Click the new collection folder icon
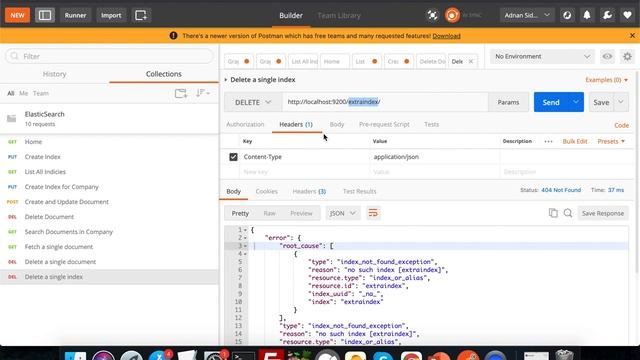 tap(181, 93)
